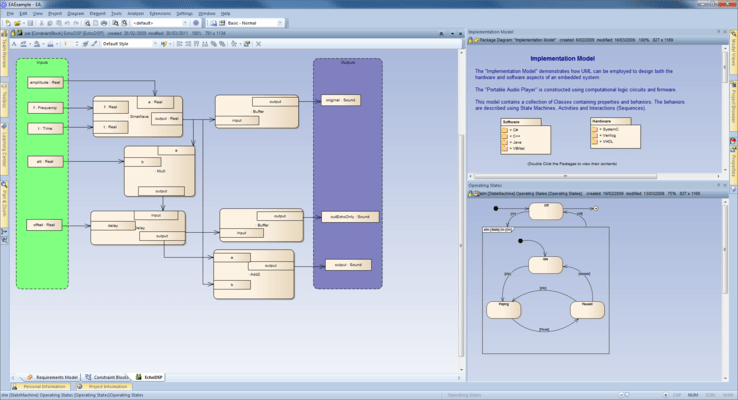The height and width of the screenshot is (400, 738).
Task: Select the Hardware package in Implementation Model
Action: point(615,133)
